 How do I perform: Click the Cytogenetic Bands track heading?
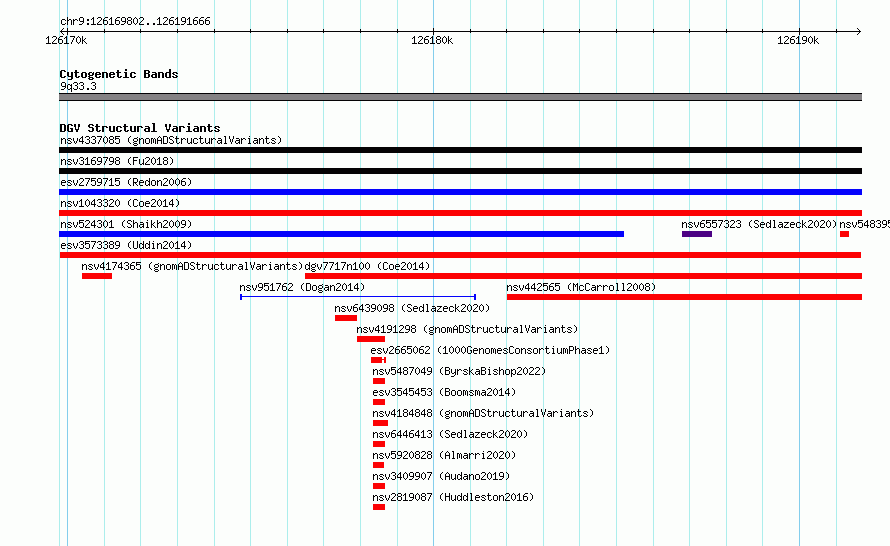tap(119, 74)
